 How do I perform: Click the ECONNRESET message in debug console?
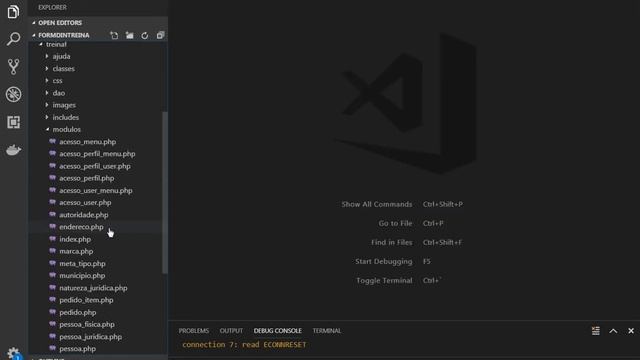point(244,345)
